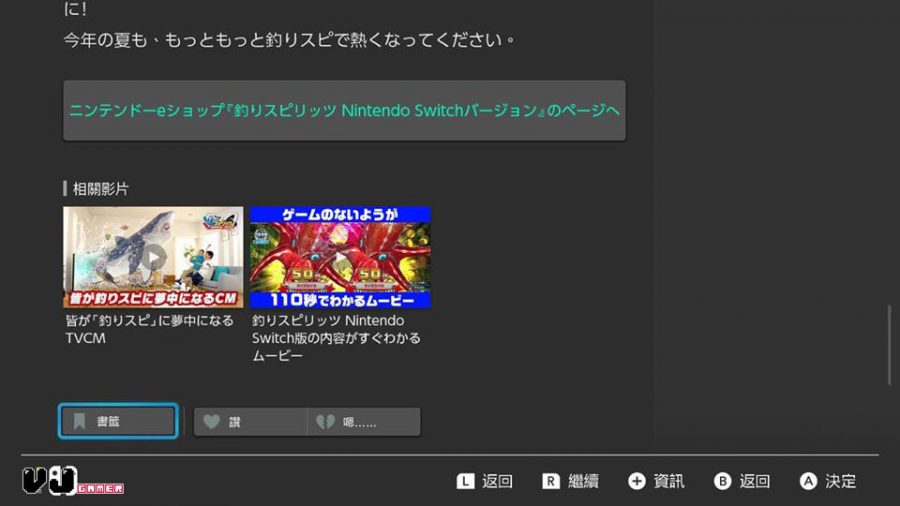Open the Nintendo eShop page link for 釣りスピリッツ
The width and height of the screenshot is (900, 506).
click(x=344, y=110)
